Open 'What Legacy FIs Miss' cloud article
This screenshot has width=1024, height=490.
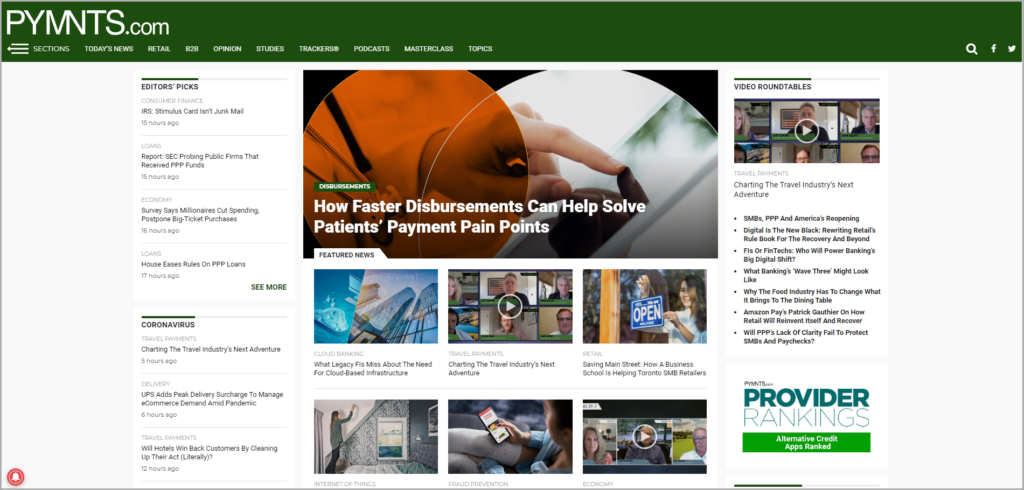(x=373, y=368)
